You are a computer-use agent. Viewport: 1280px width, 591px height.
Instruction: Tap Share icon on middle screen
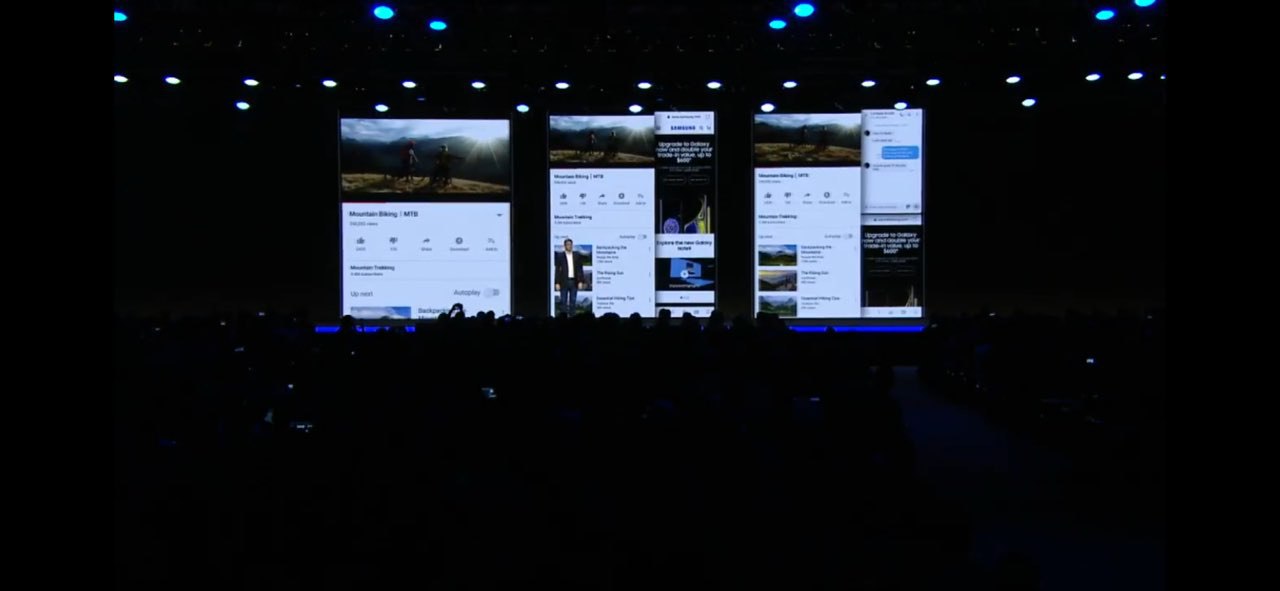(602, 196)
